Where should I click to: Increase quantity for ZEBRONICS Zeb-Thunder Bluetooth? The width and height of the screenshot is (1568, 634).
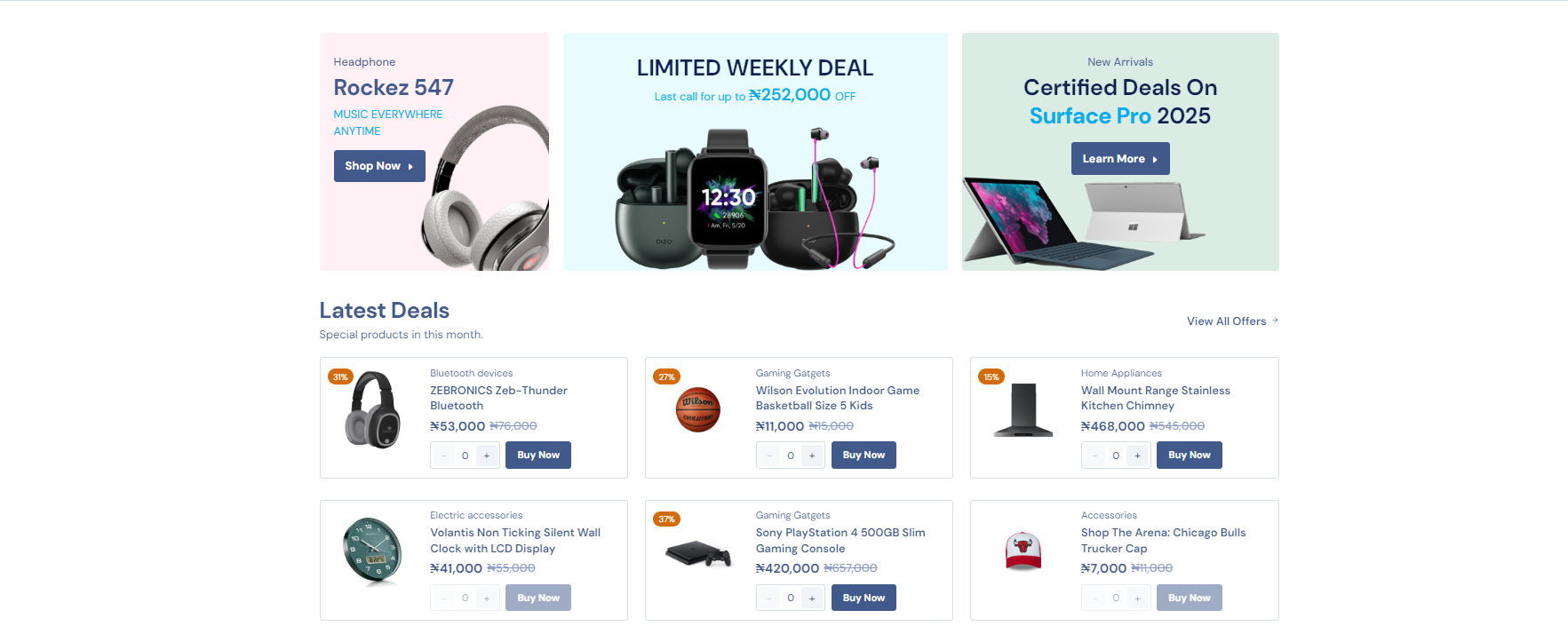[487, 456]
